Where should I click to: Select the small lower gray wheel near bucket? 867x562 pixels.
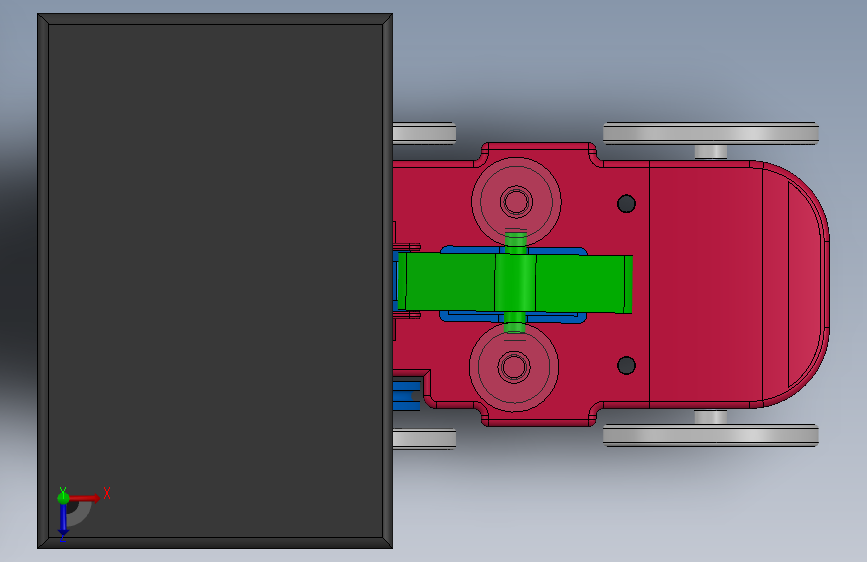(x=424, y=439)
